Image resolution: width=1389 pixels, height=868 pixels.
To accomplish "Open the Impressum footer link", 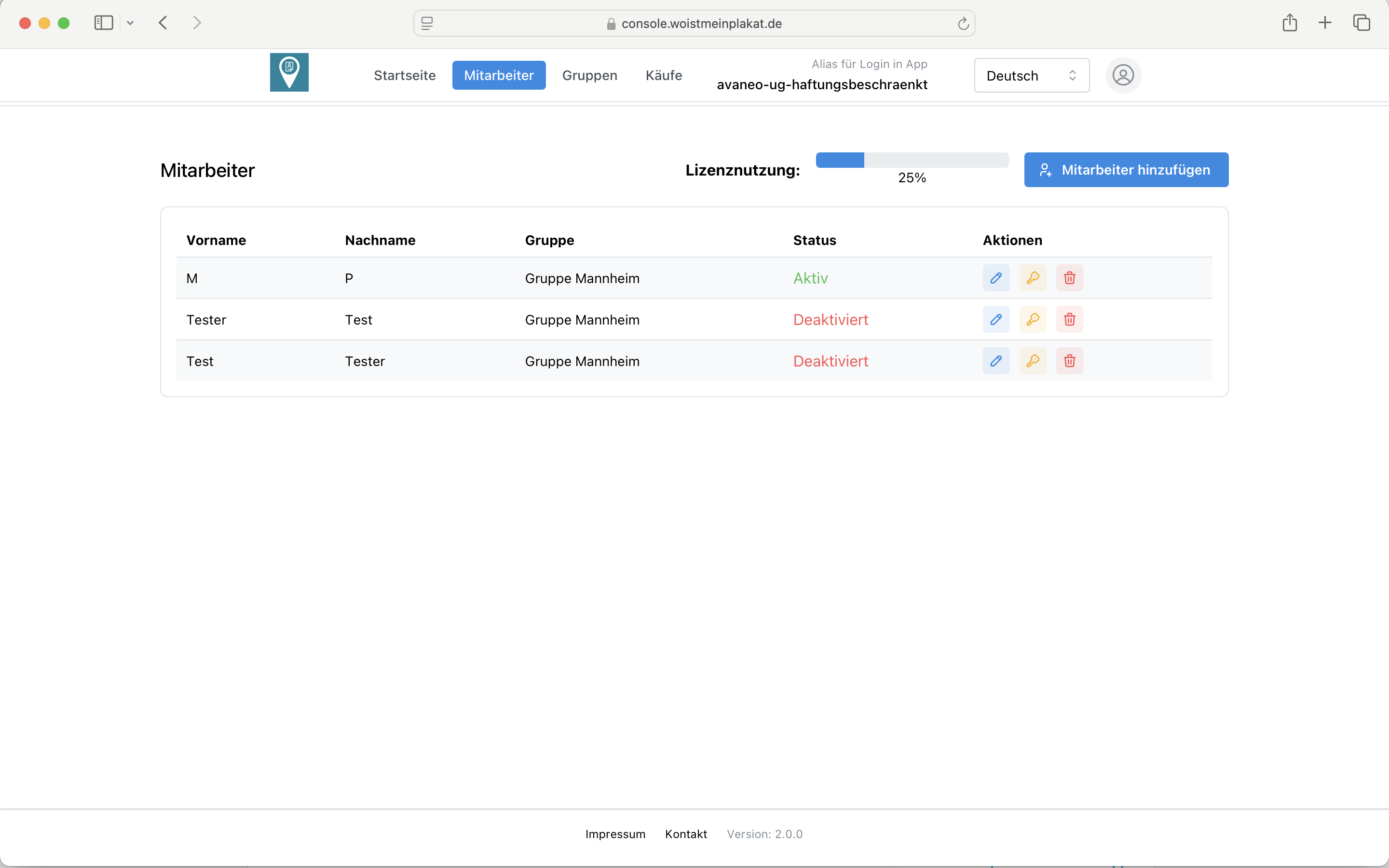I will point(615,834).
